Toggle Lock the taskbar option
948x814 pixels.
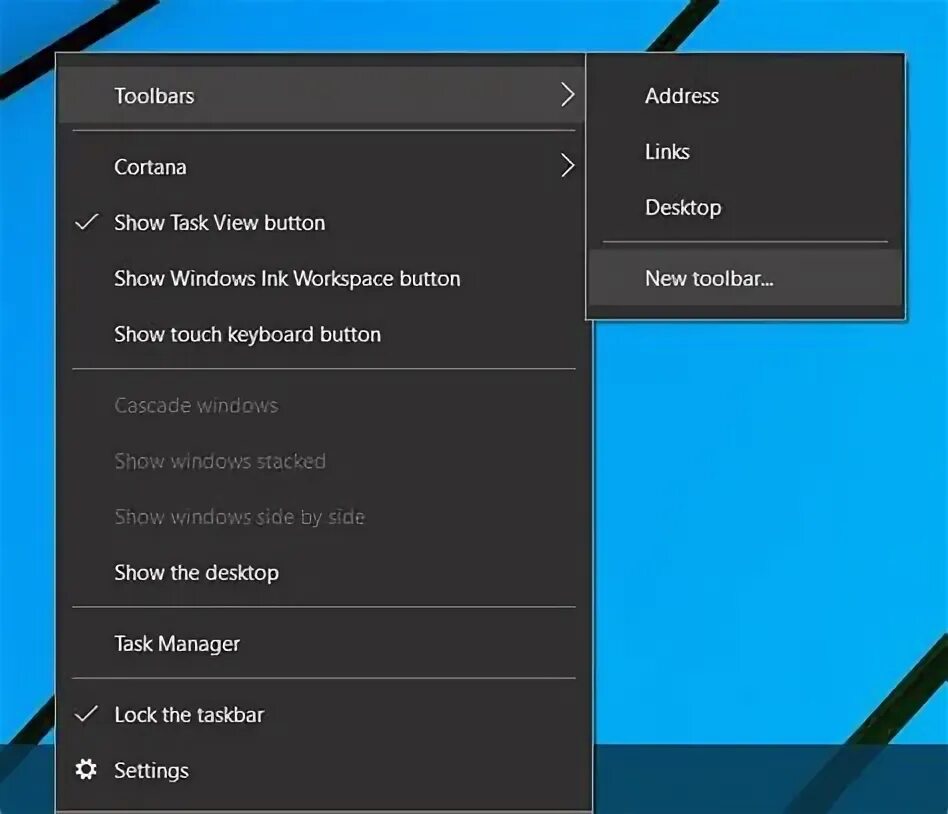point(323,714)
